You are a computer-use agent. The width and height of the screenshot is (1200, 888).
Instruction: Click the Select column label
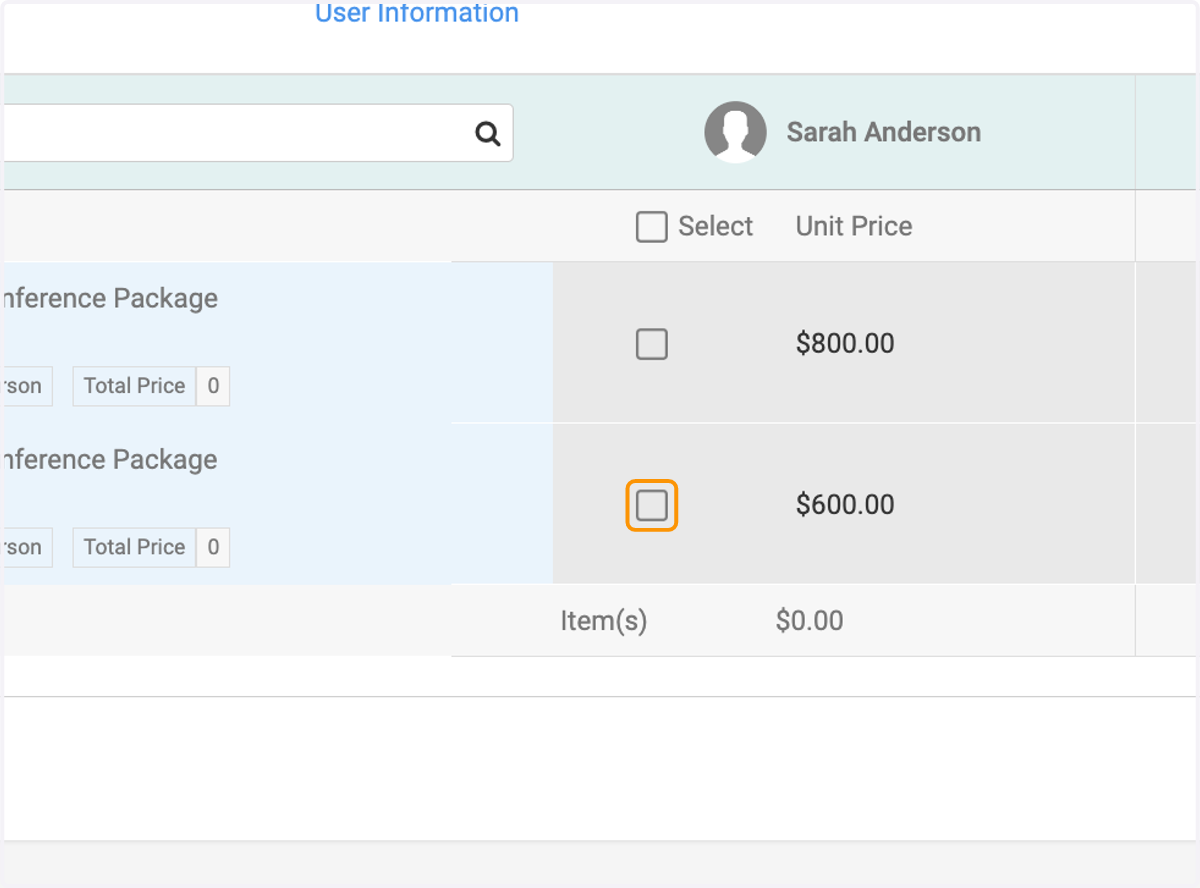point(715,226)
